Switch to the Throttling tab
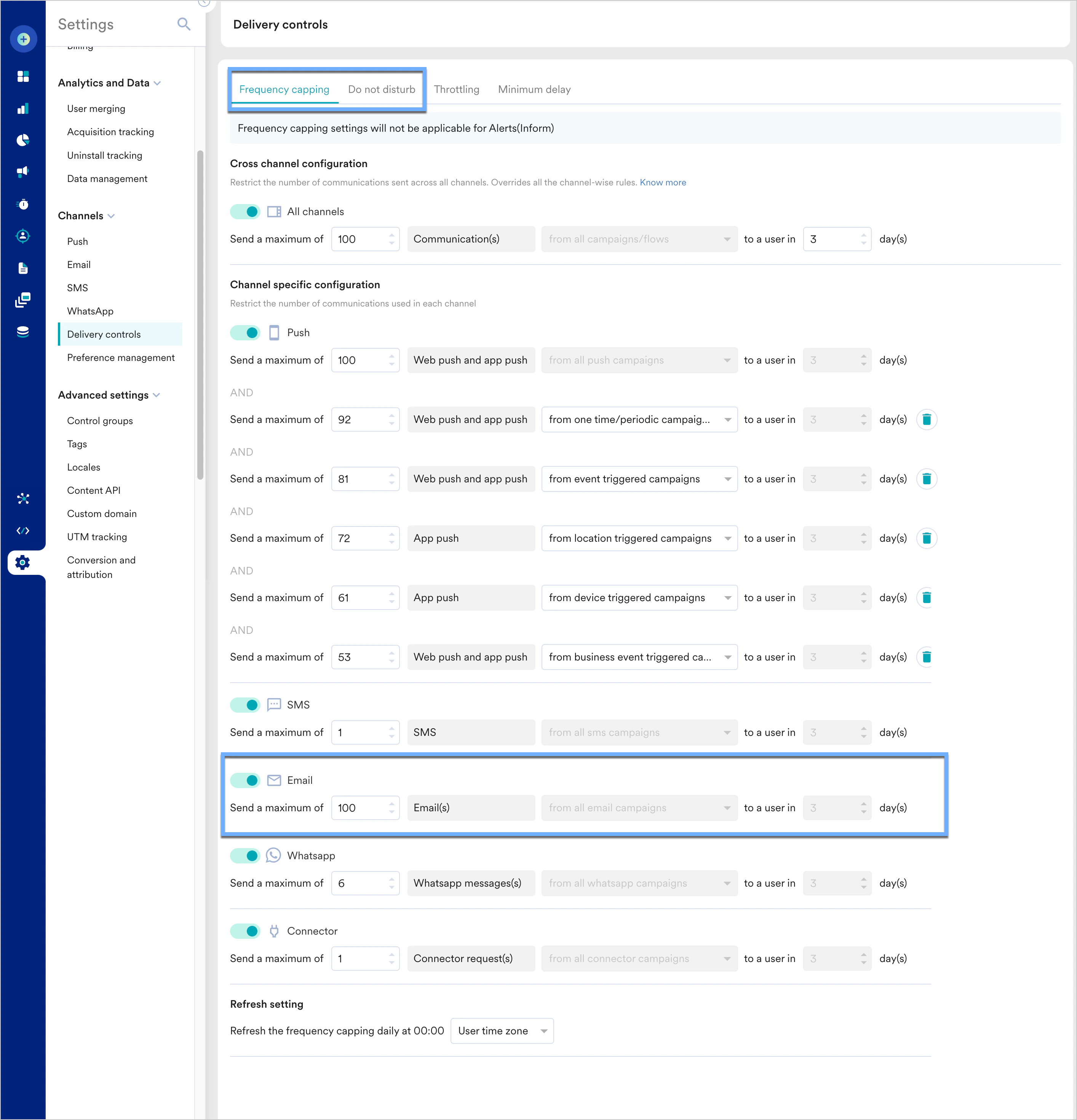The width and height of the screenshot is (1077, 1120). pos(456,89)
